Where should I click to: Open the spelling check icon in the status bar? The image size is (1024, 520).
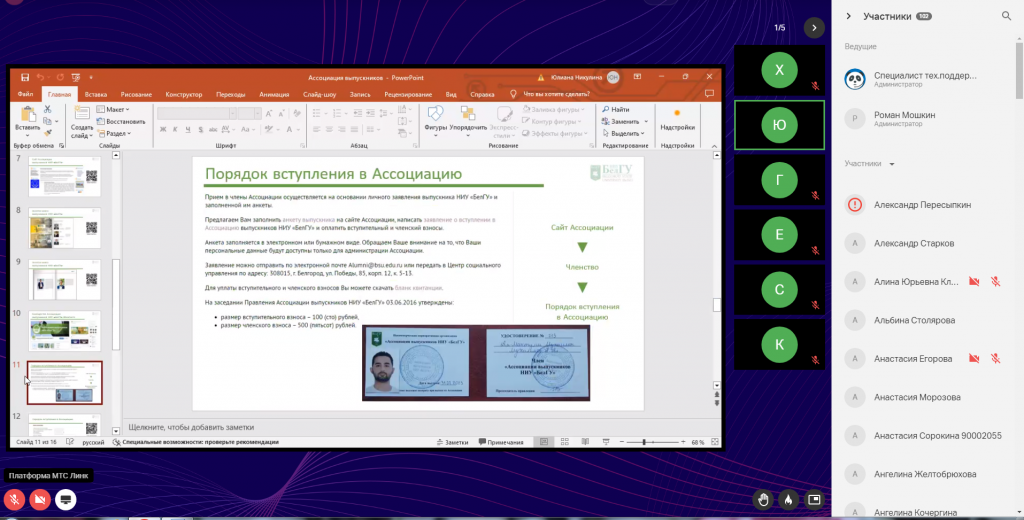pos(70,442)
